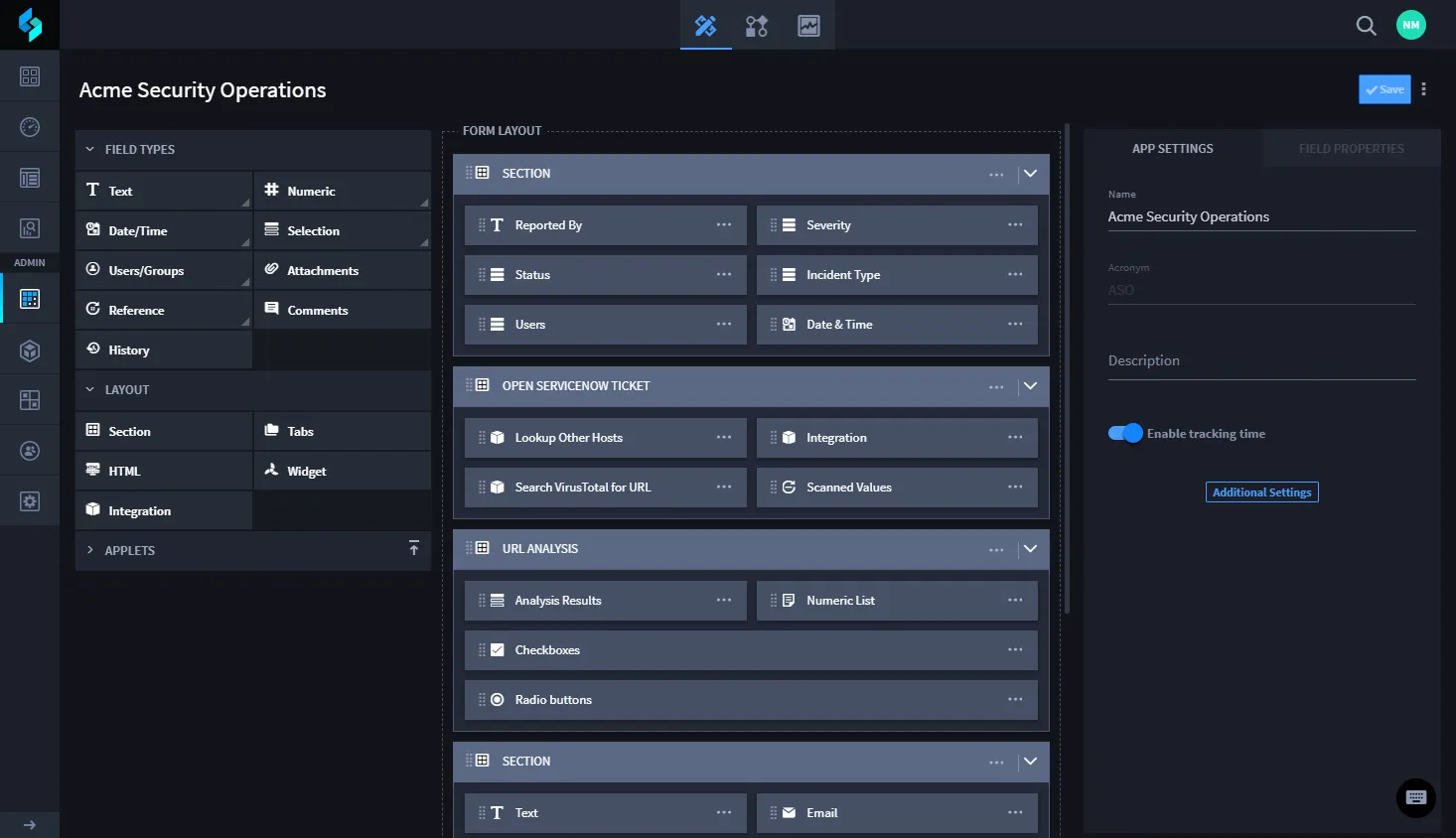This screenshot has width=1456, height=838.
Task: Select the Attachments field type
Action: 343,270
